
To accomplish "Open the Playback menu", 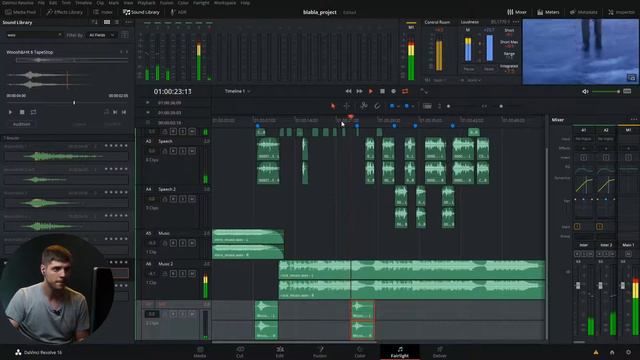I will tap(146, 3).
